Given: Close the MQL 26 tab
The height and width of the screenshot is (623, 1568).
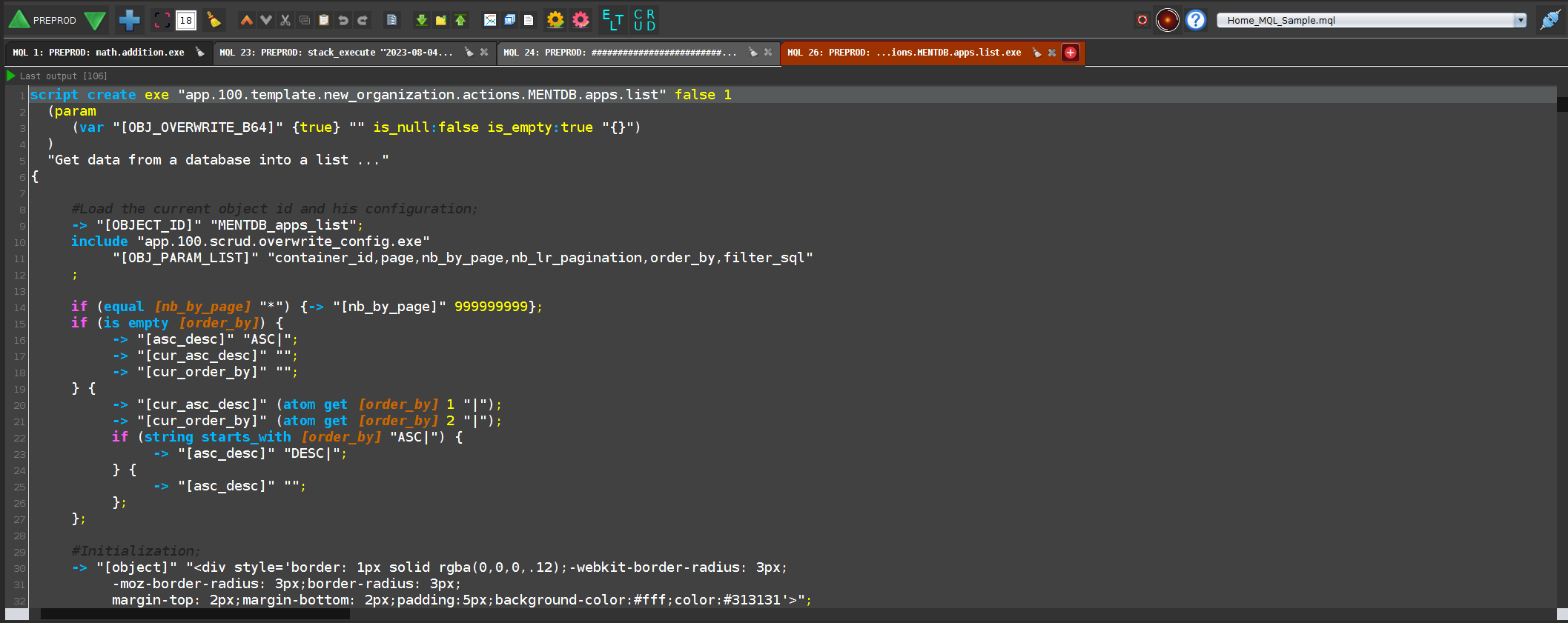Looking at the screenshot, I should (x=1052, y=53).
